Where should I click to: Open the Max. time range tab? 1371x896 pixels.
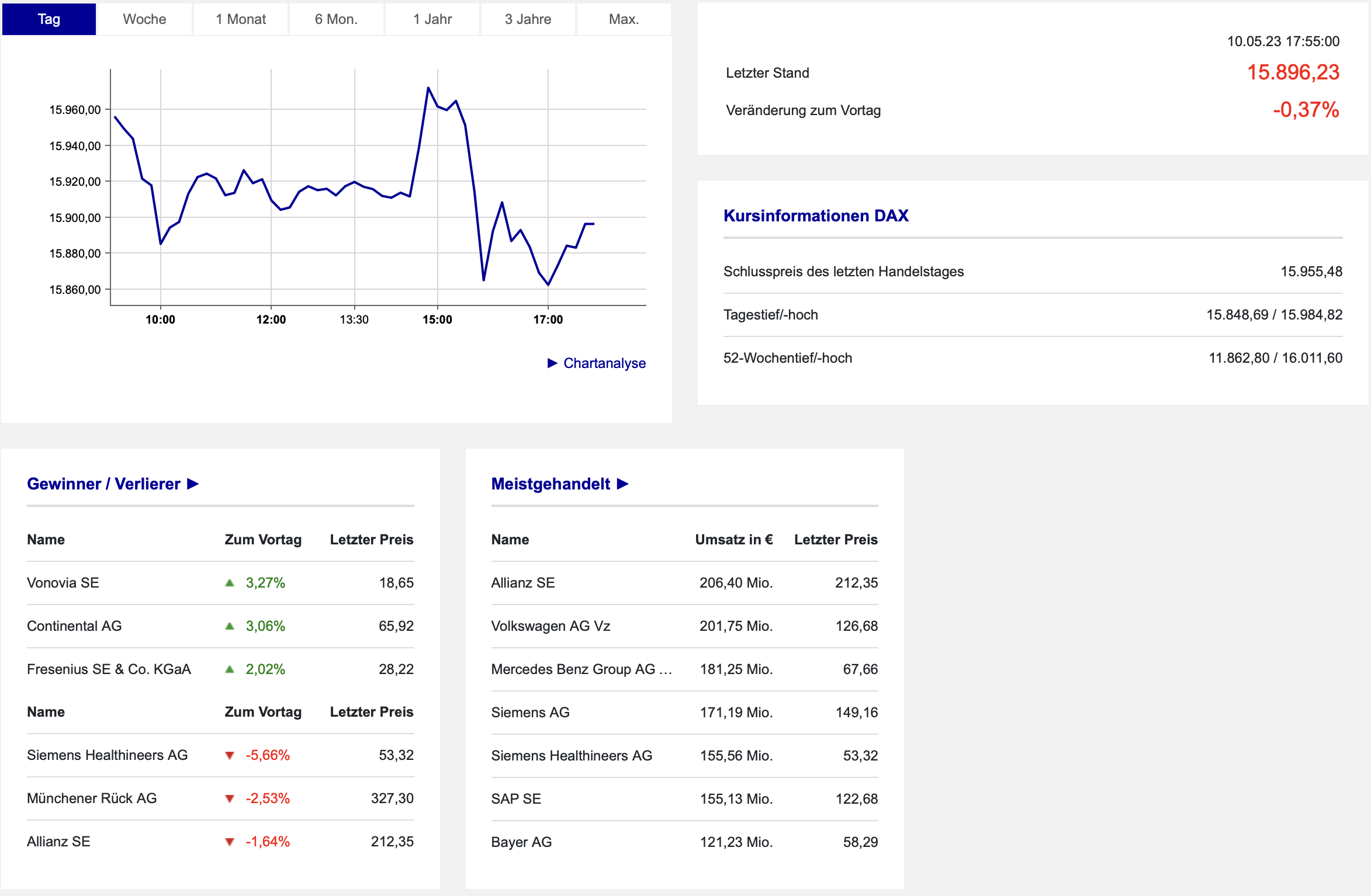pos(624,19)
